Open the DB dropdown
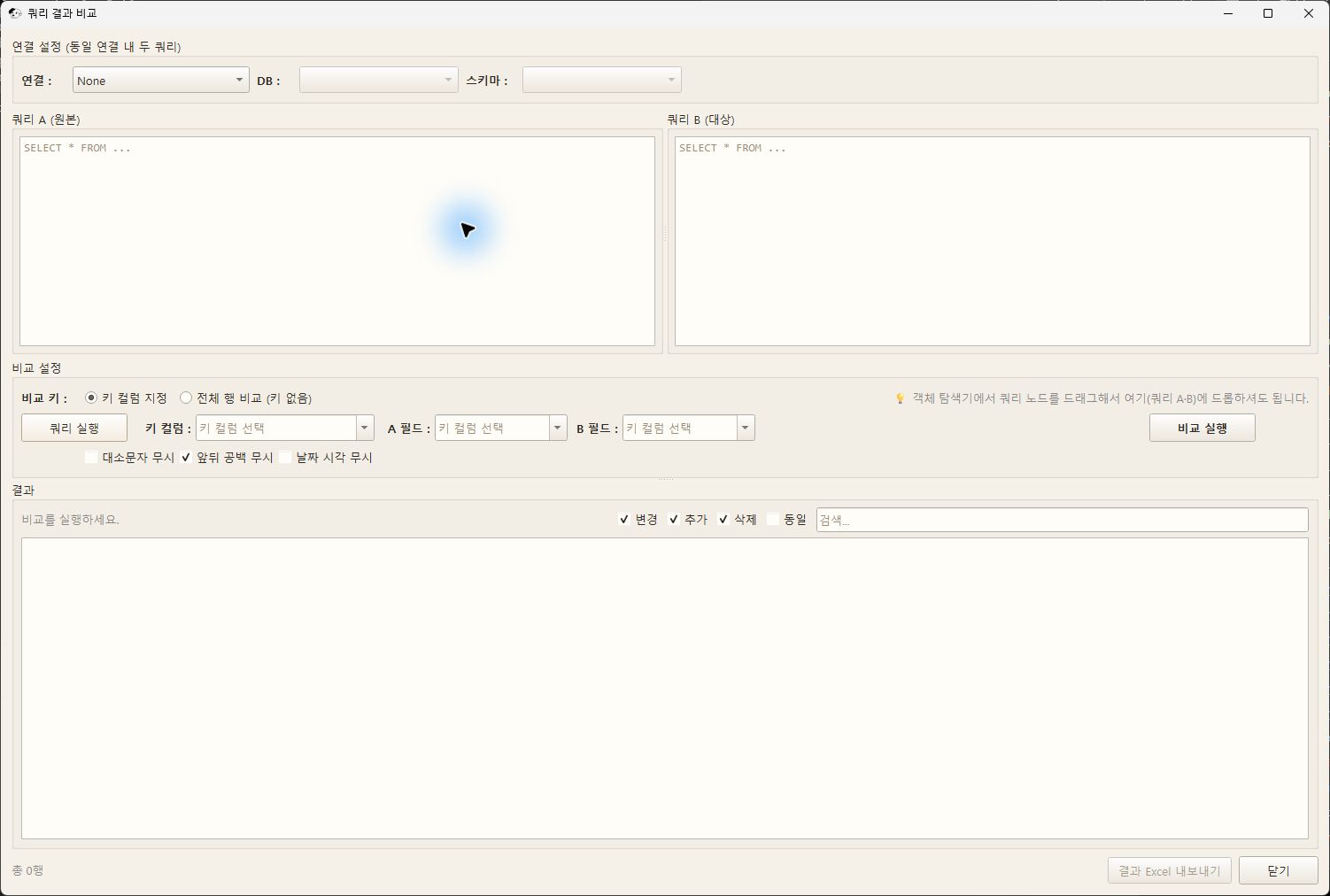The height and width of the screenshot is (896, 1330). point(378,80)
